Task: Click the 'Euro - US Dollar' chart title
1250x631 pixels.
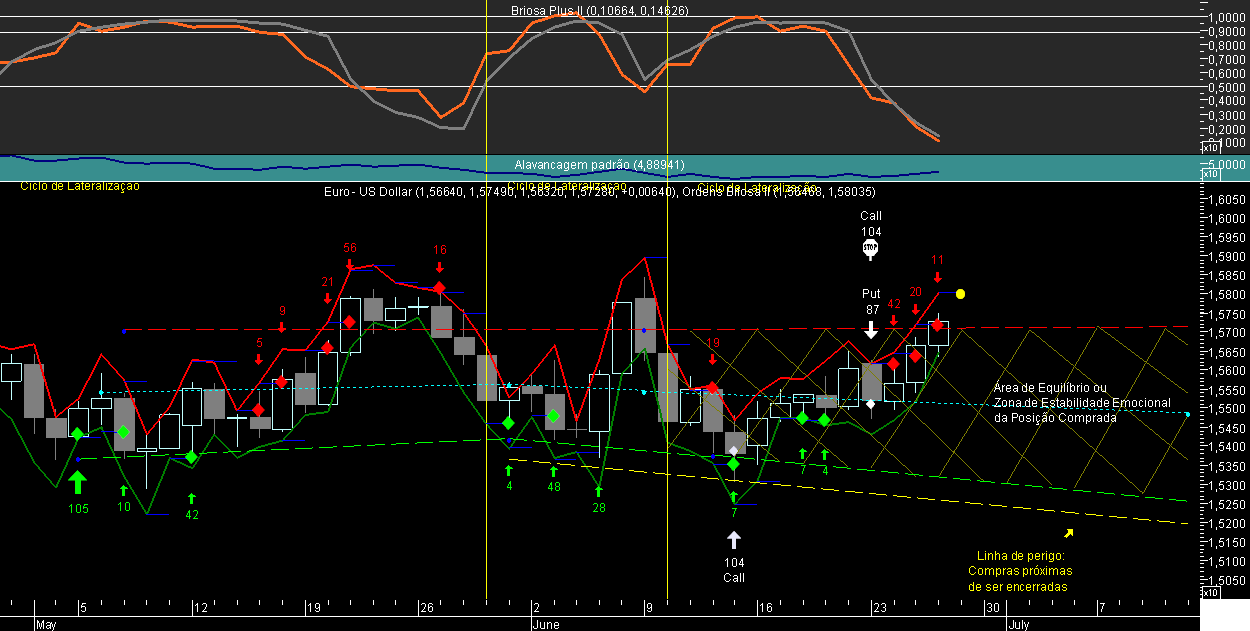Action: (x=367, y=192)
